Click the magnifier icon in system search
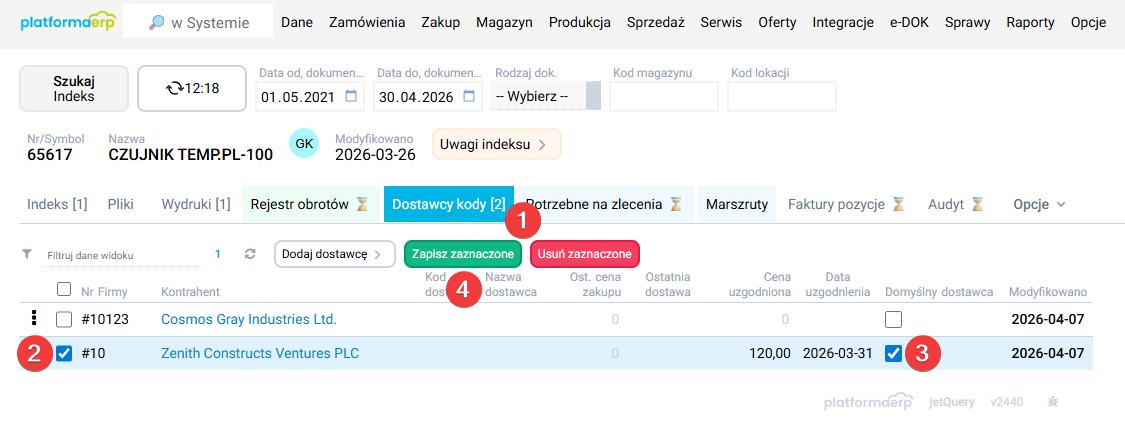 (x=156, y=23)
